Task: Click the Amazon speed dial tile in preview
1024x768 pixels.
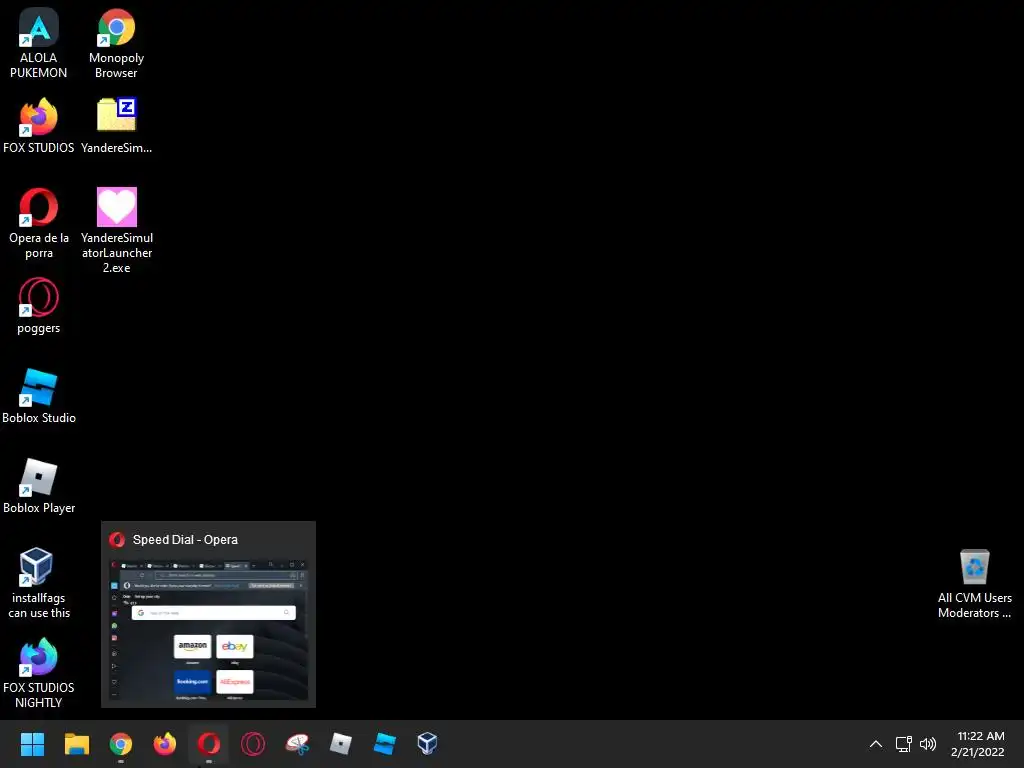Action: pos(193,646)
